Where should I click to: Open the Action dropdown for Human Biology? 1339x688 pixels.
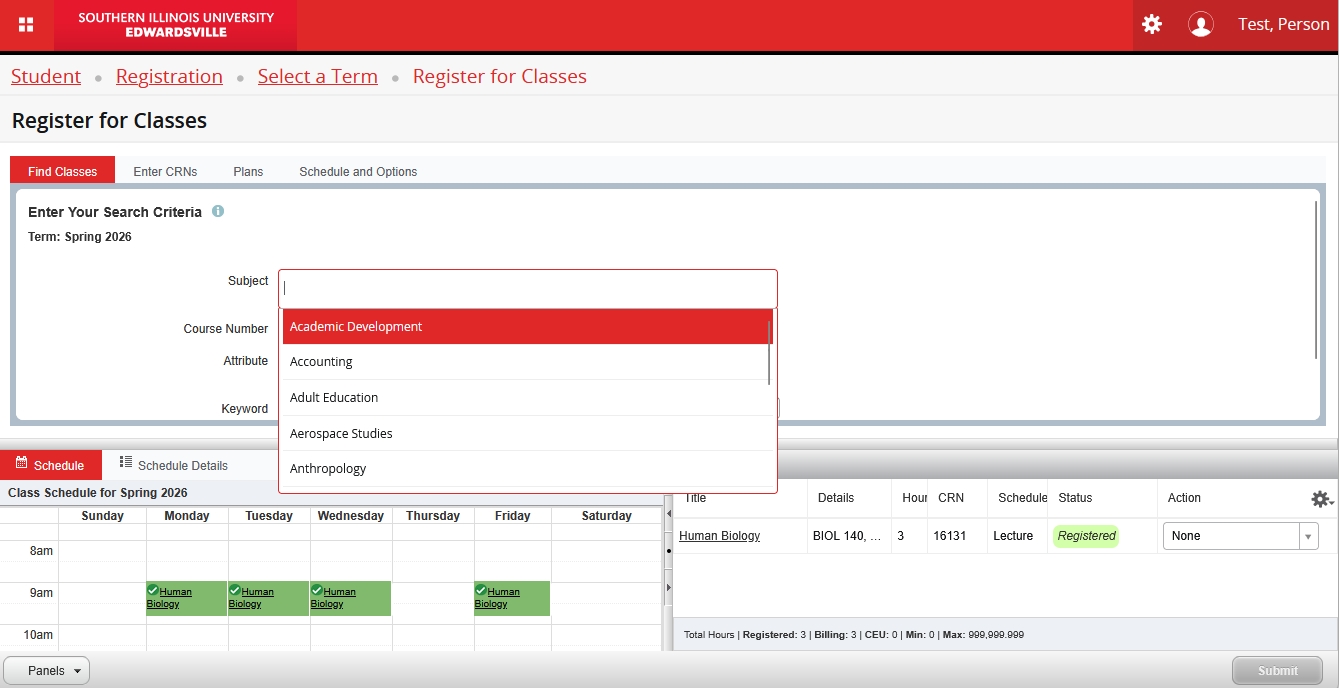(1239, 536)
